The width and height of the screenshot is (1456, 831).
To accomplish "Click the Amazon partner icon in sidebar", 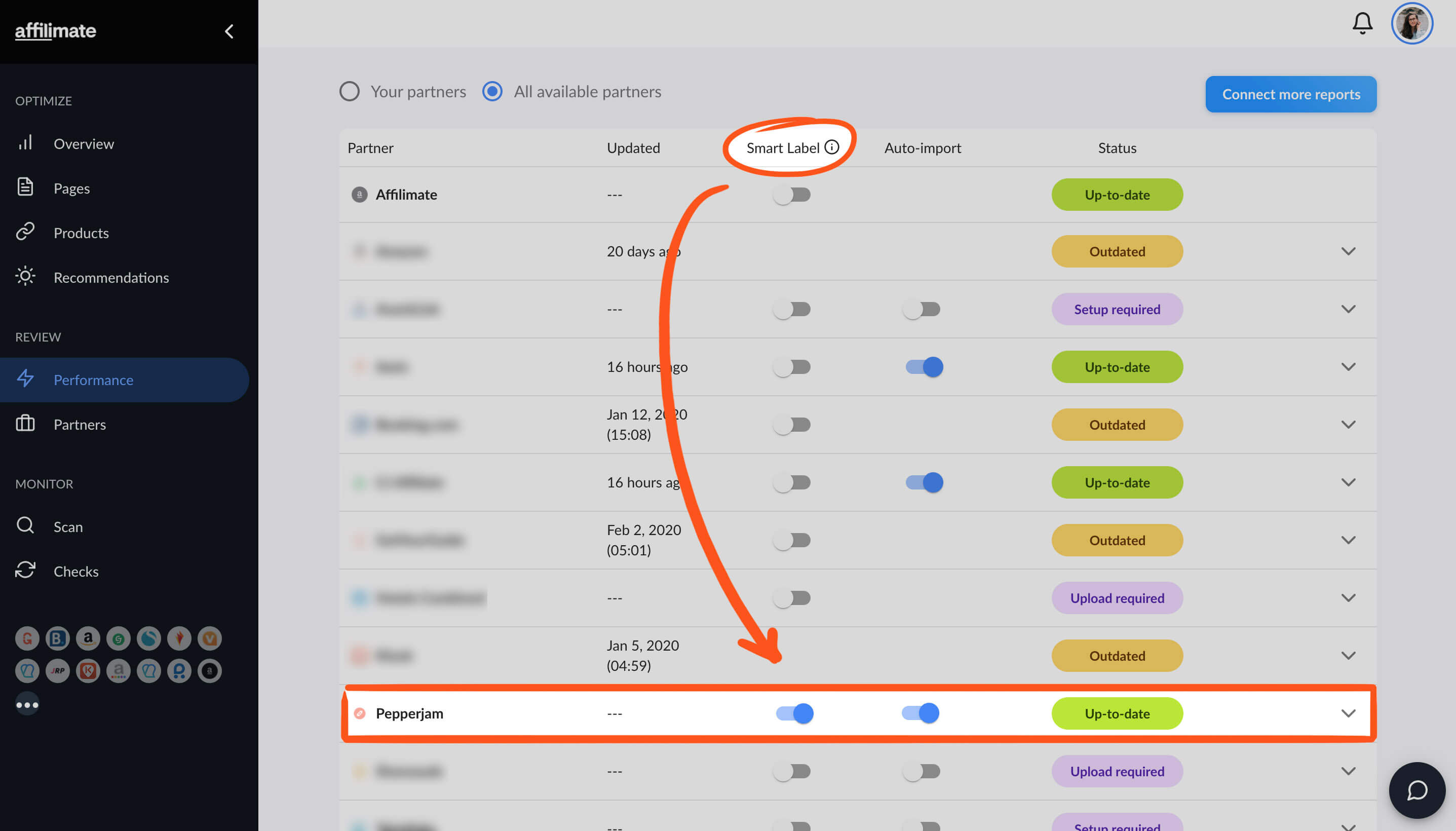I will click(x=88, y=638).
